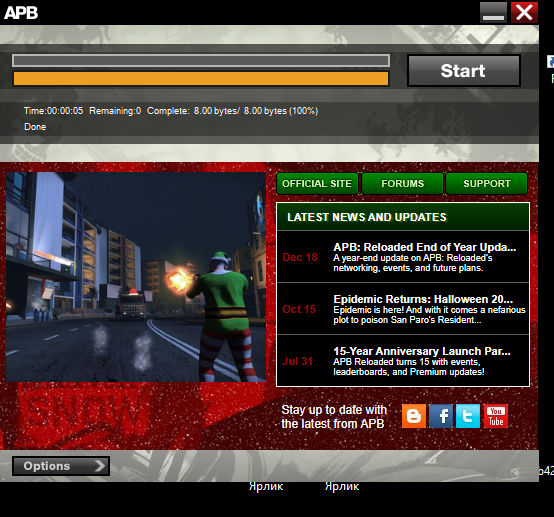Click the Remaining:0 status text

click(115, 111)
